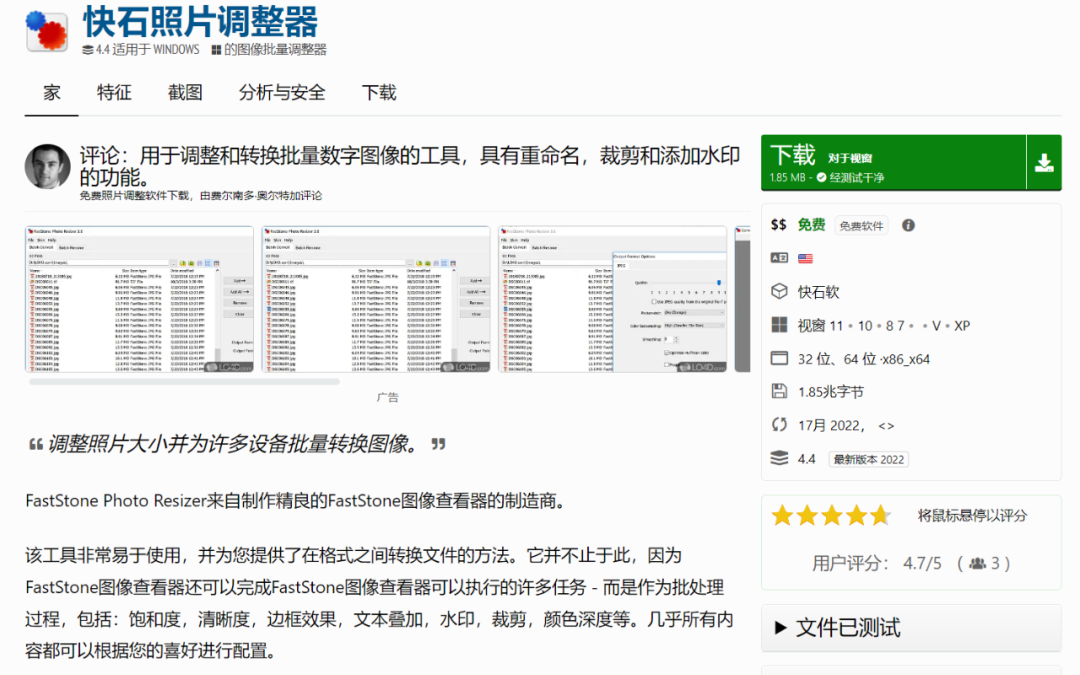Click the screenshot gallery horizontal scrollbar

(x=184, y=381)
